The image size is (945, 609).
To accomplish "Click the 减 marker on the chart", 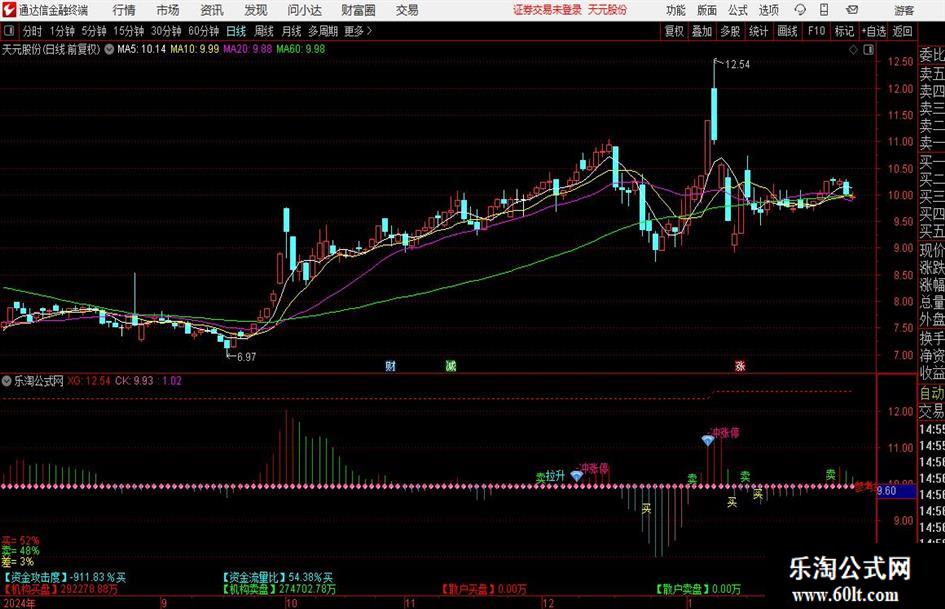I will pos(451,366).
